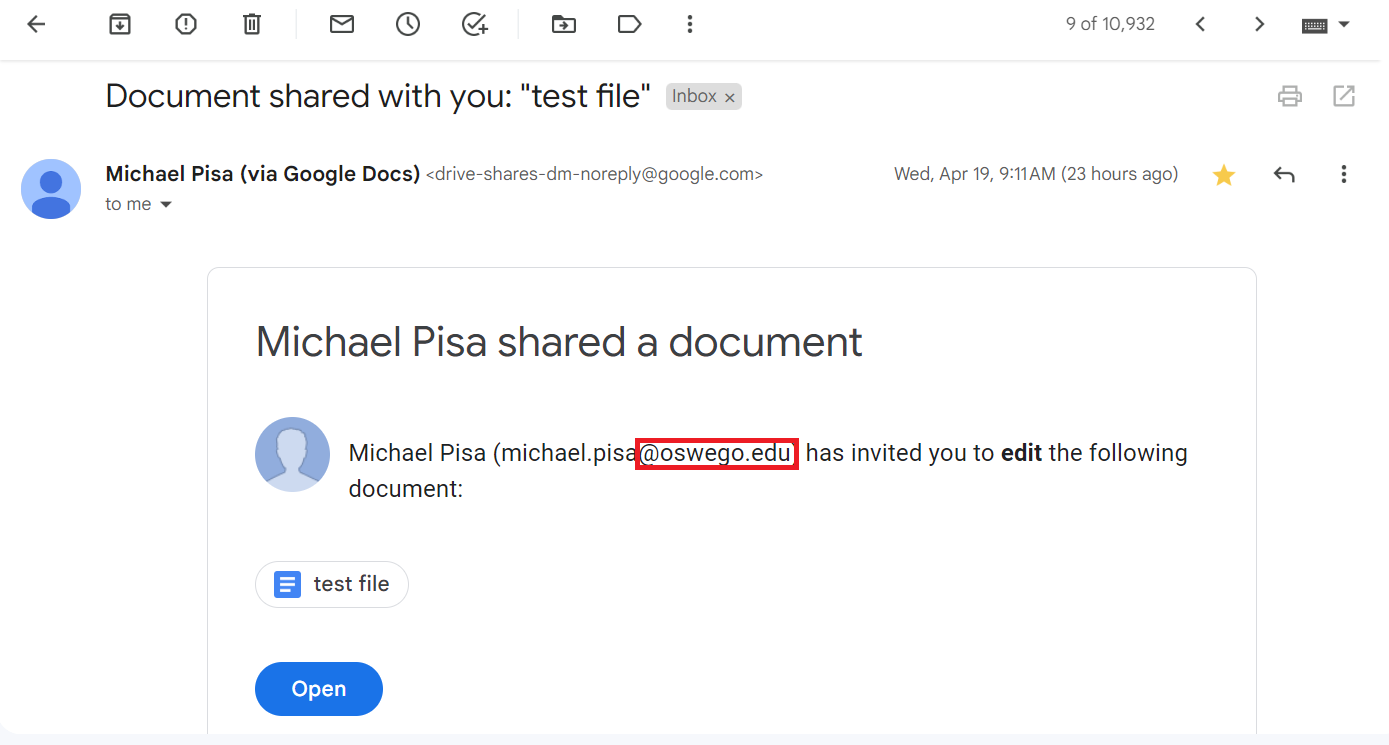Screen dimensions: 1389x745
Task: Click Michael Pisa's avatar inside the card
Action: (293, 454)
